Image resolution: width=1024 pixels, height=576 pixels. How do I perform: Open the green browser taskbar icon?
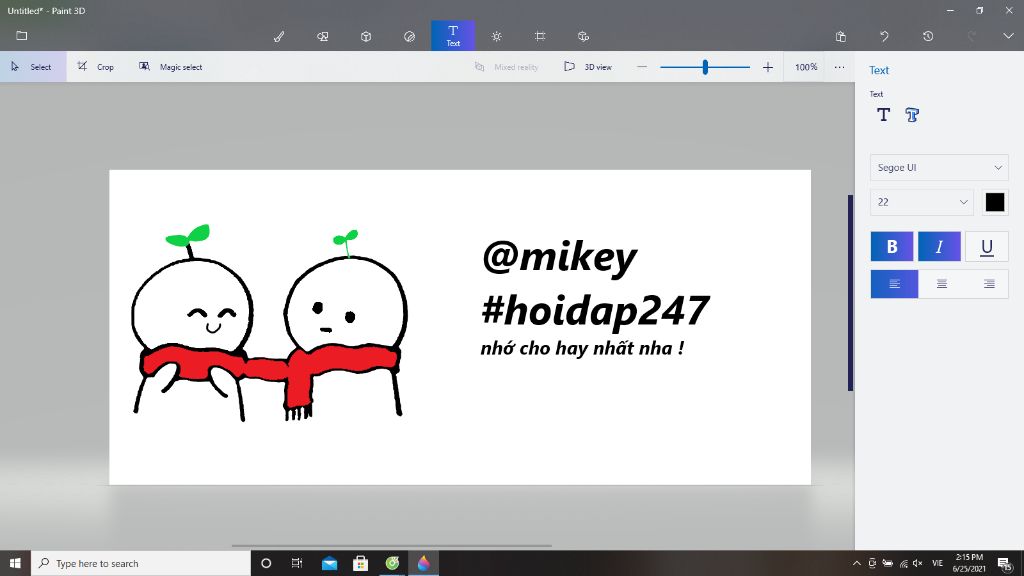click(392, 563)
